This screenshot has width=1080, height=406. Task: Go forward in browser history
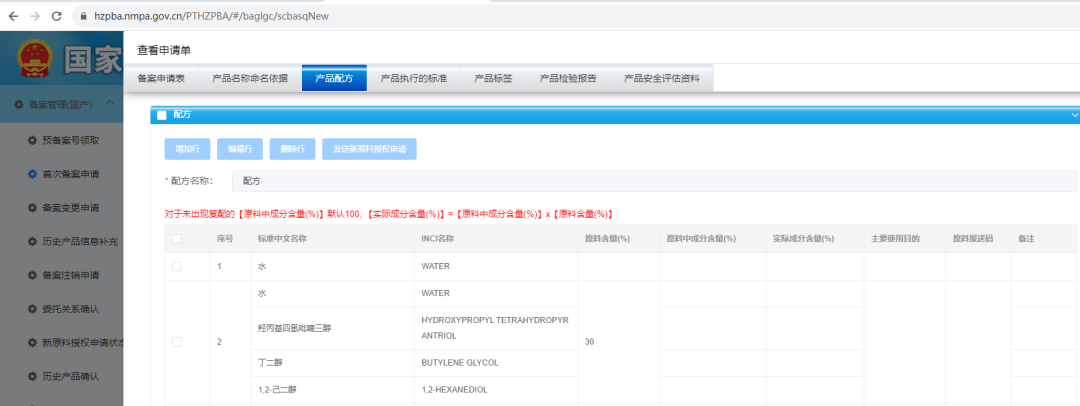click(34, 16)
